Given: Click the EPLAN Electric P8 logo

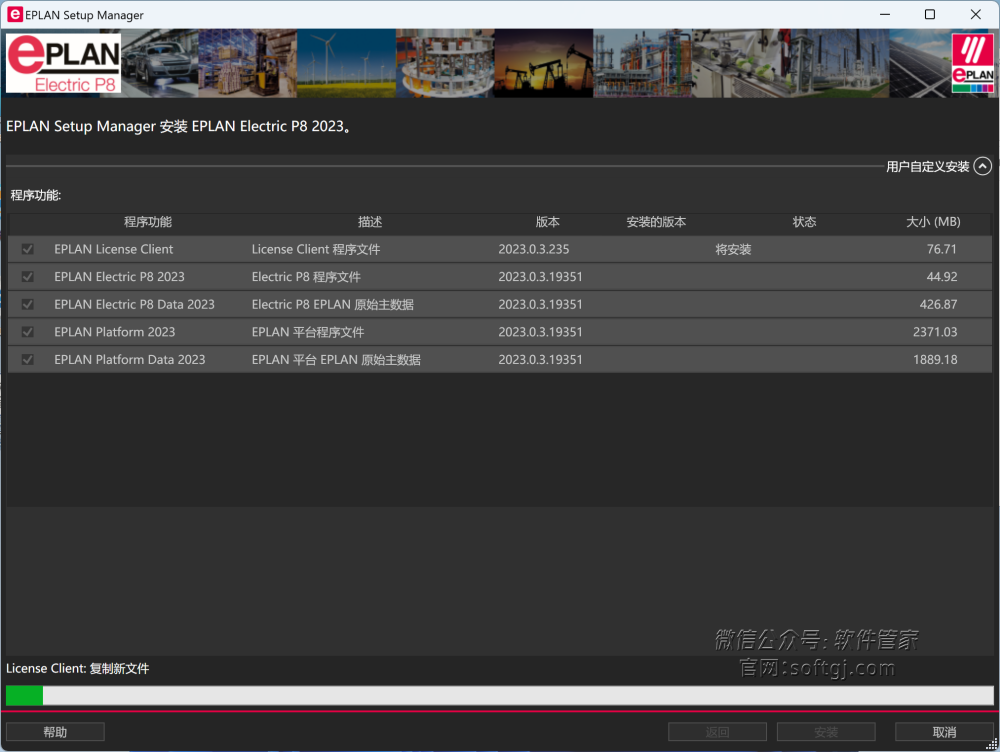Looking at the screenshot, I should pos(63,63).
